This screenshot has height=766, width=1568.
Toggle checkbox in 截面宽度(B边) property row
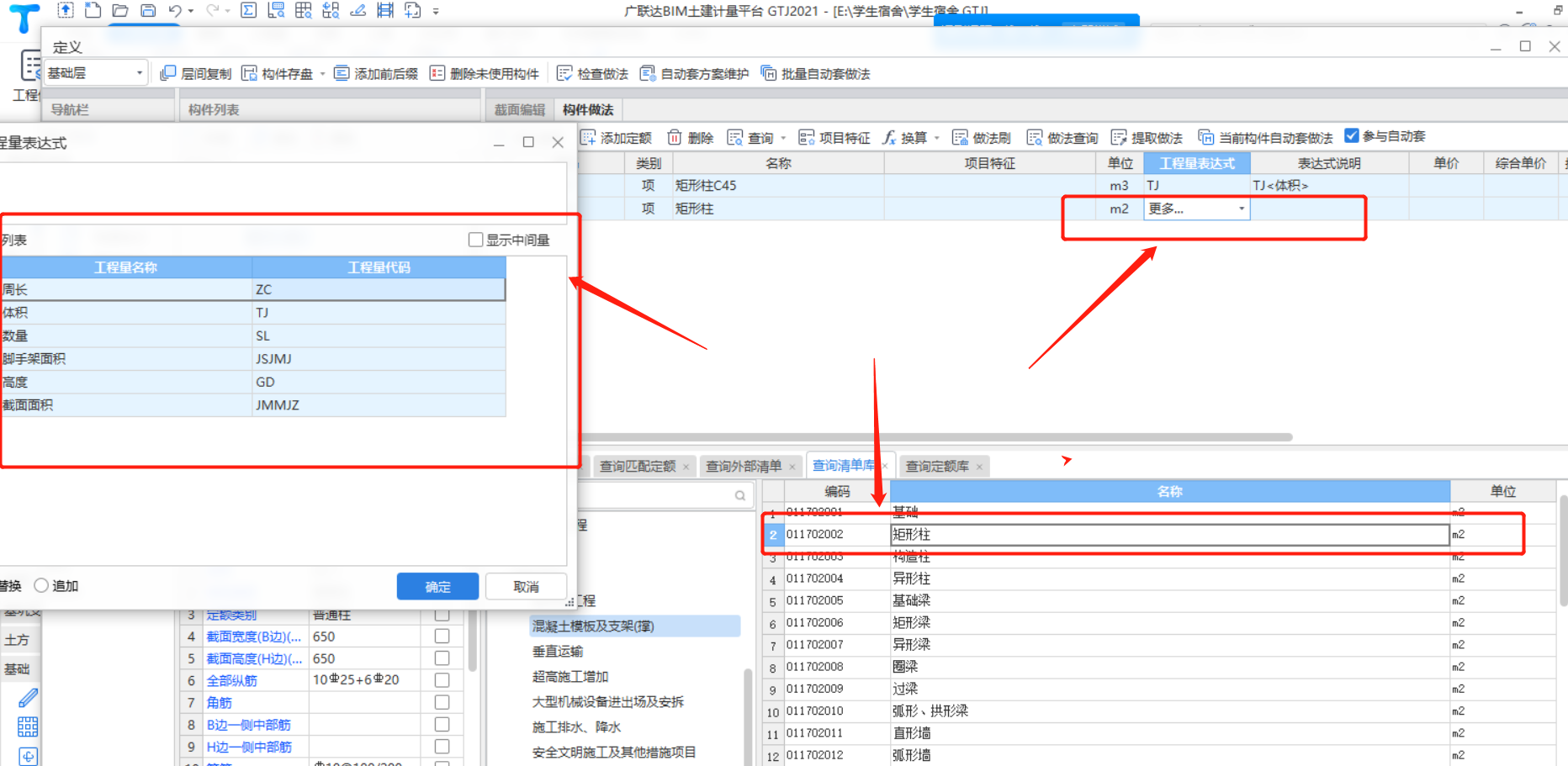tap(442, 637)
